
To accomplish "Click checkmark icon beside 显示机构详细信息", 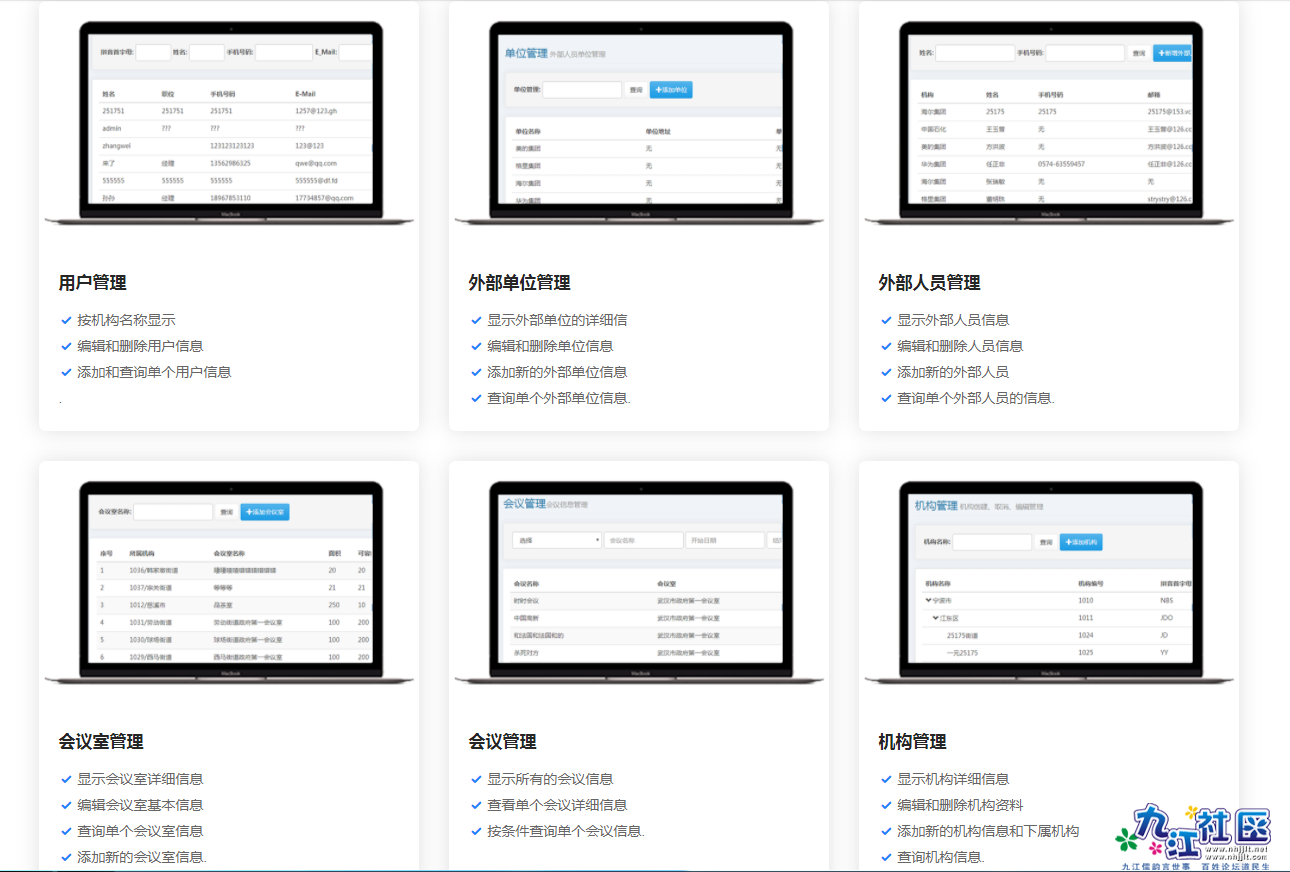I will (x=886, y=780).
